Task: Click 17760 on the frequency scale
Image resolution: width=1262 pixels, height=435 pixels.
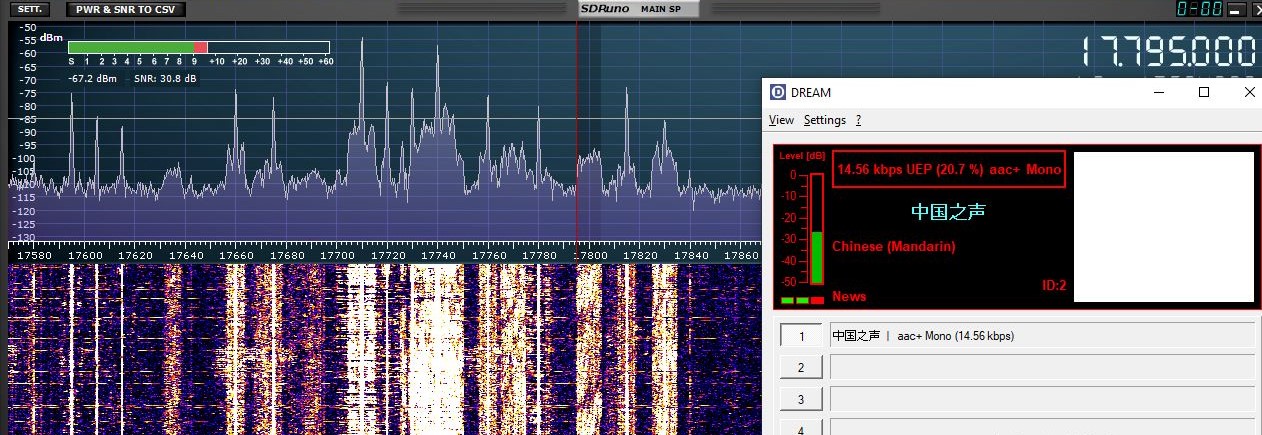Action: click(488, 256)
